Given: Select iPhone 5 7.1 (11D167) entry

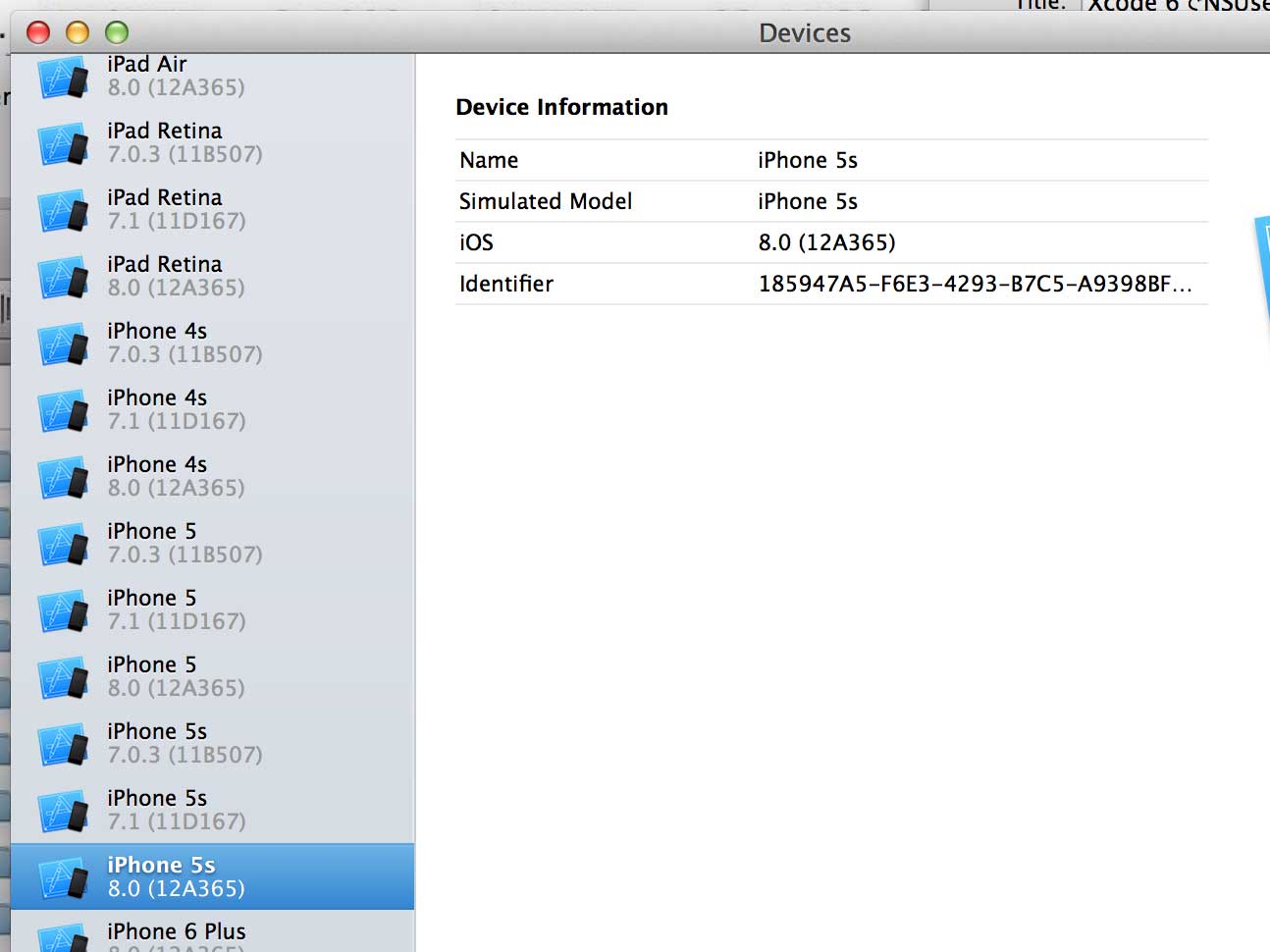Looking at the screenshot, I should click(x=212, y=609).
